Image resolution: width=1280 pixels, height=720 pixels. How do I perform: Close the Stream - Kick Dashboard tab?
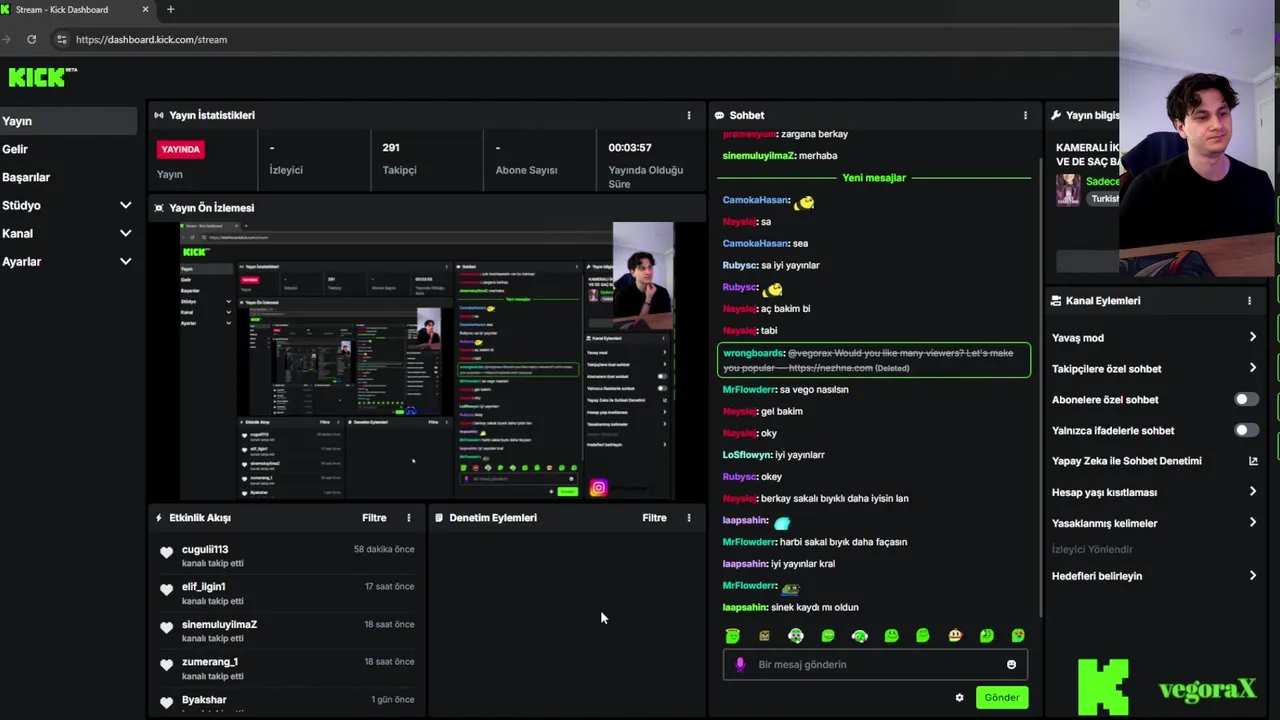click(x=145, y=10)
